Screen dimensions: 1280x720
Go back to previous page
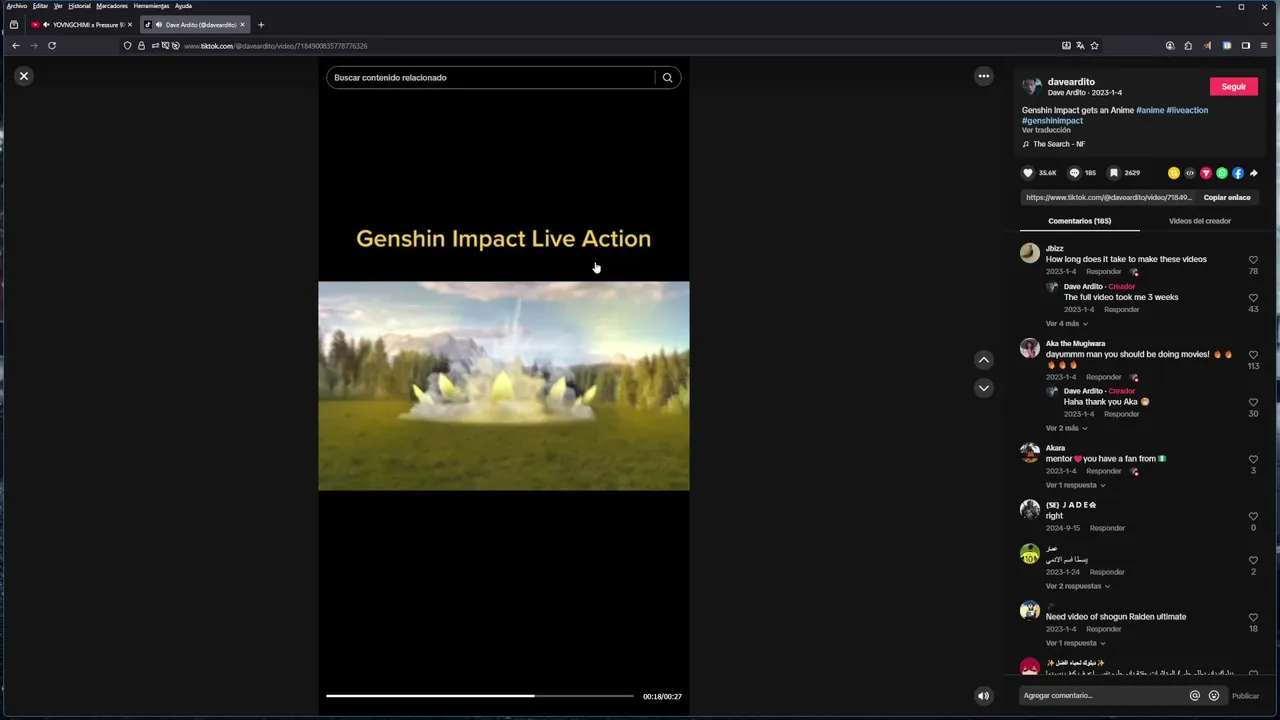pyautogui.click(x=16, y=46)
